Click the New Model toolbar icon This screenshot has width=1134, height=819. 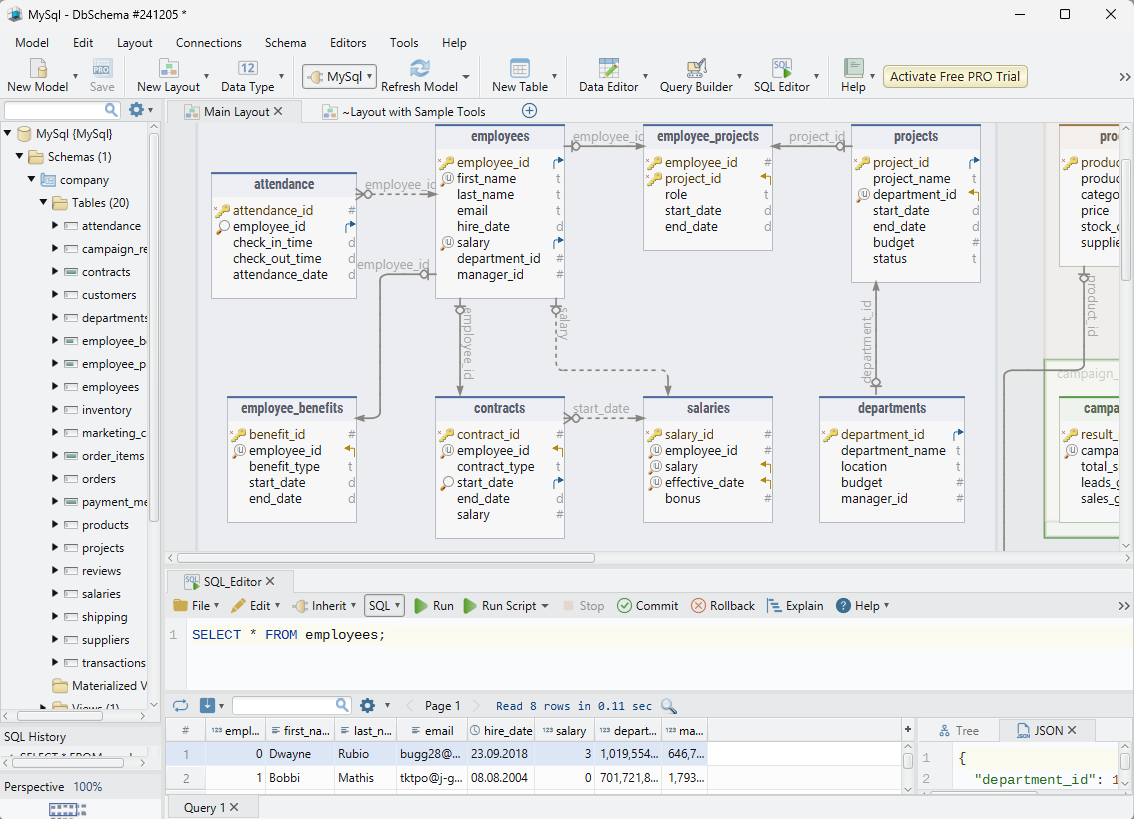(38, 68)
